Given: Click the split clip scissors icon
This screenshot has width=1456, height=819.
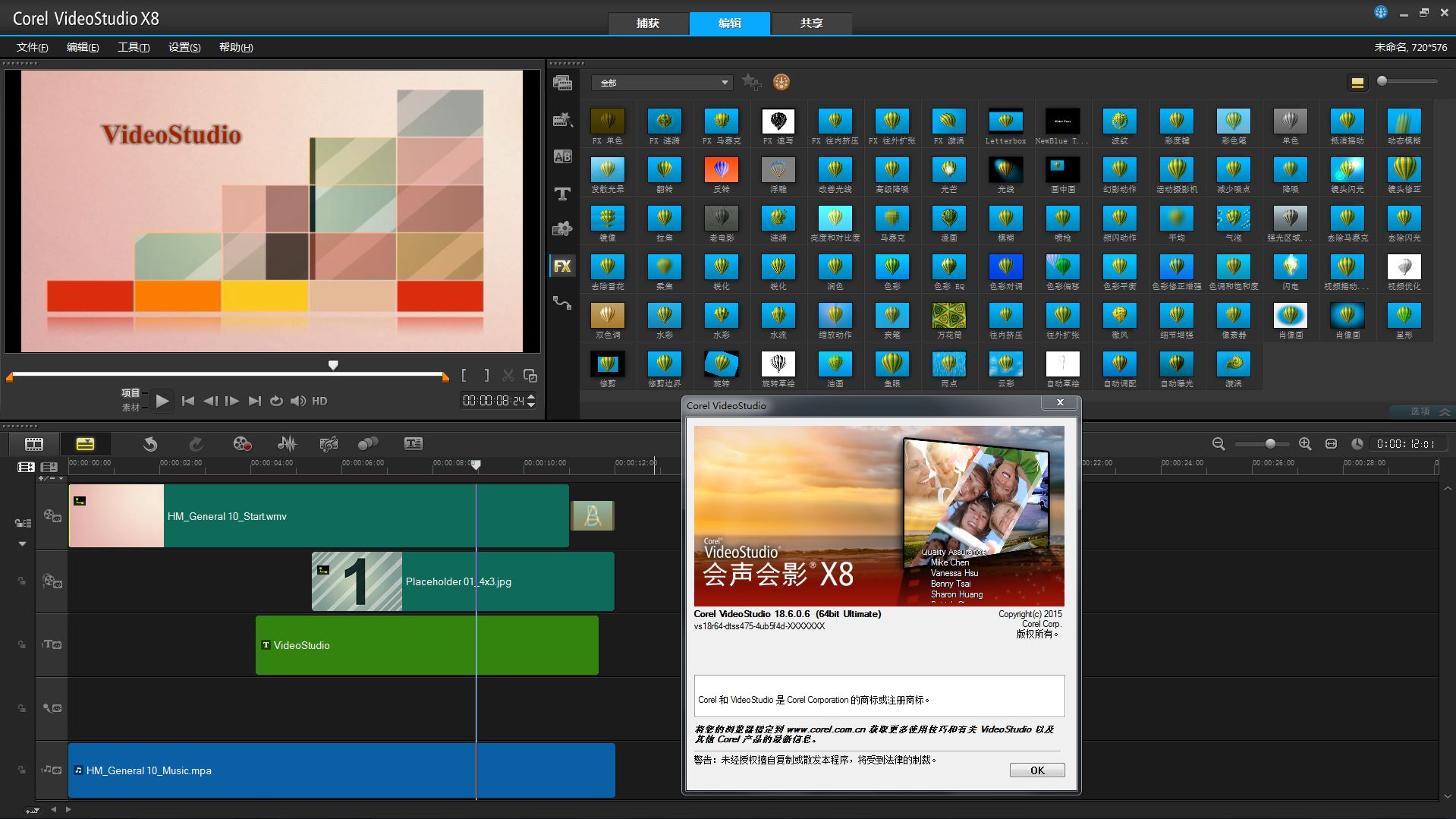Looking at the screenshot, I should pyautogui.click(x=508, y=376).
